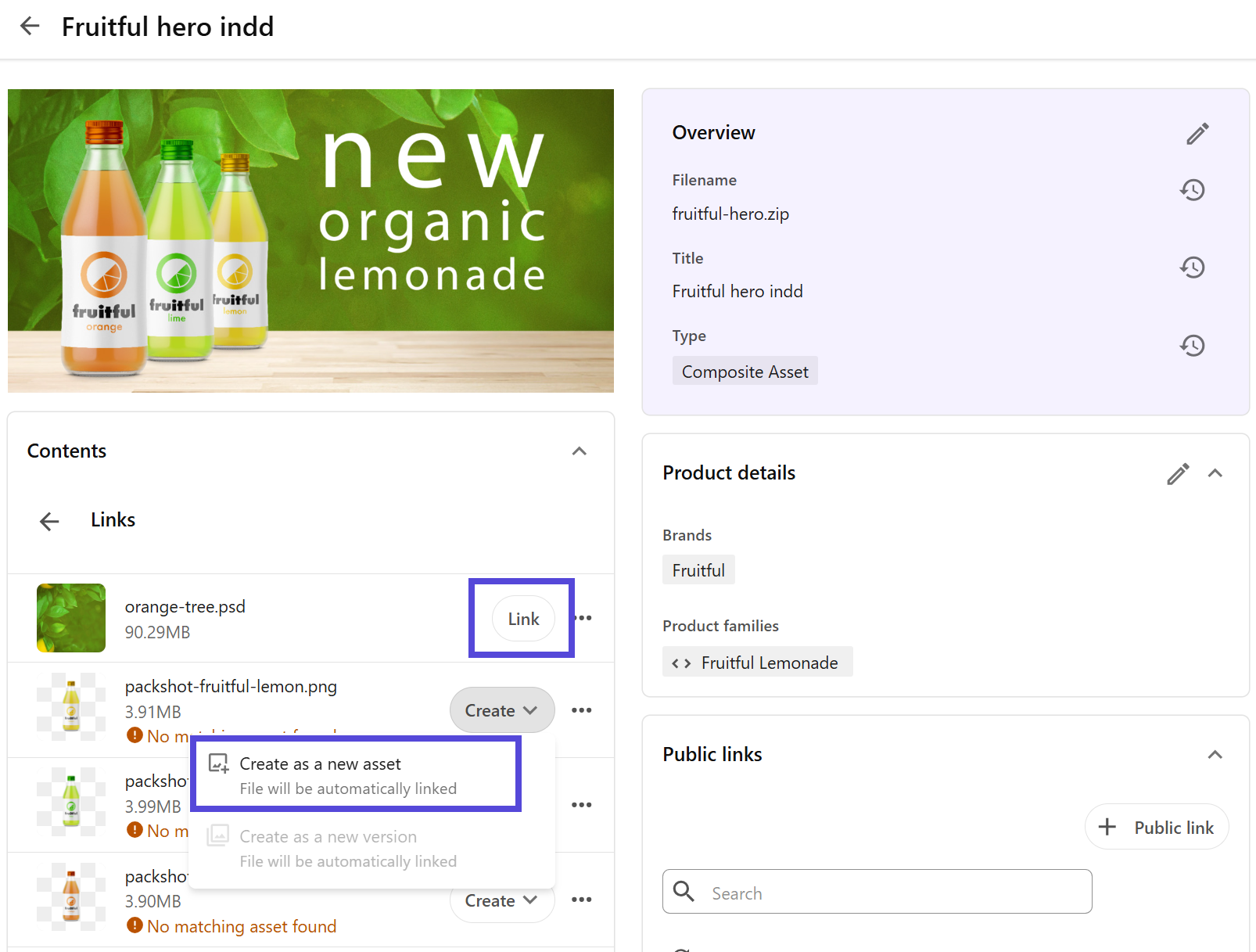Viewport: 1256px width, 952px height.
Task: View Type field history
Action: coord(1193,346)
